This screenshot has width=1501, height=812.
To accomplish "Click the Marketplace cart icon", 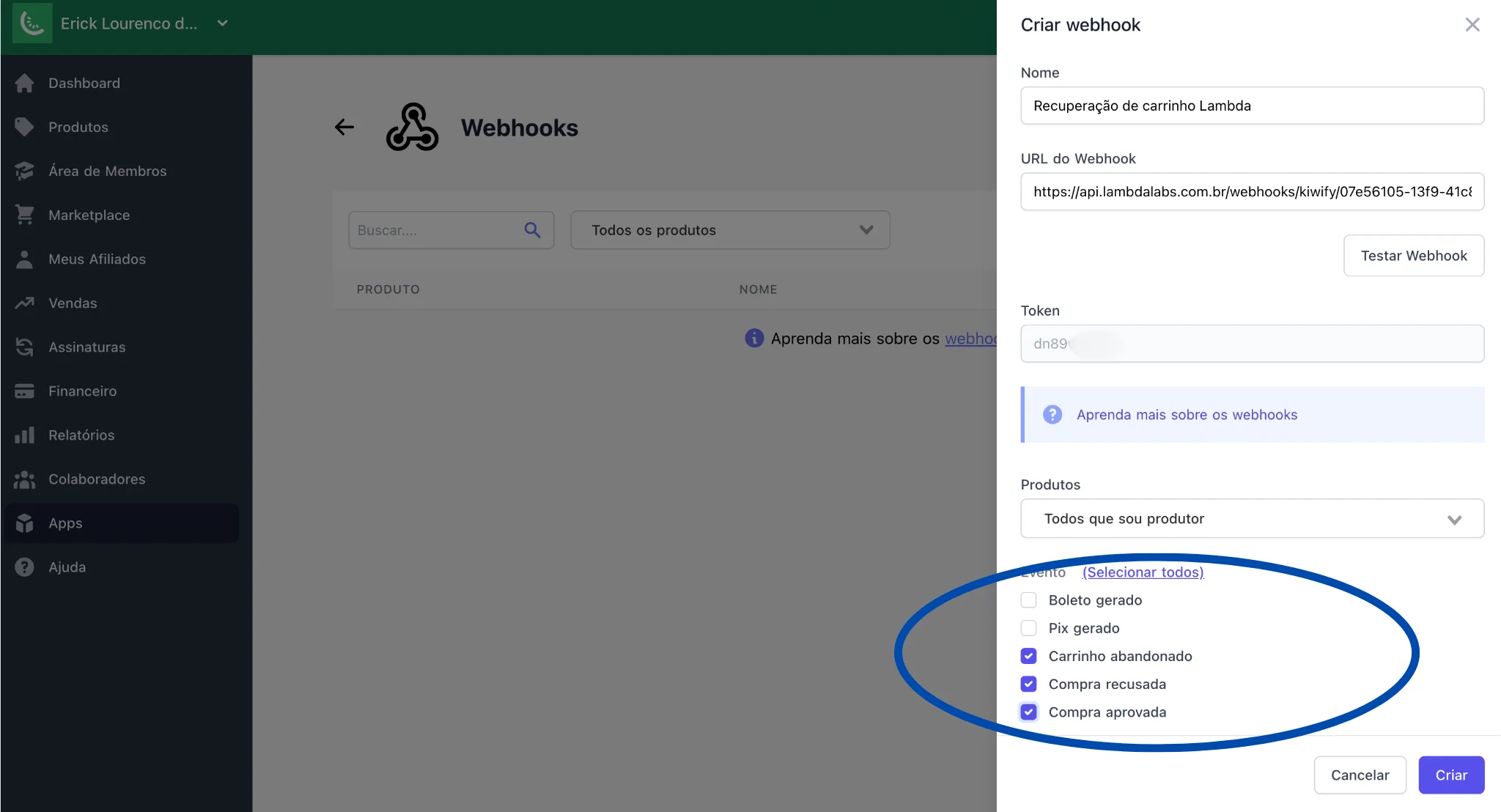I will [x=25, y=215].
